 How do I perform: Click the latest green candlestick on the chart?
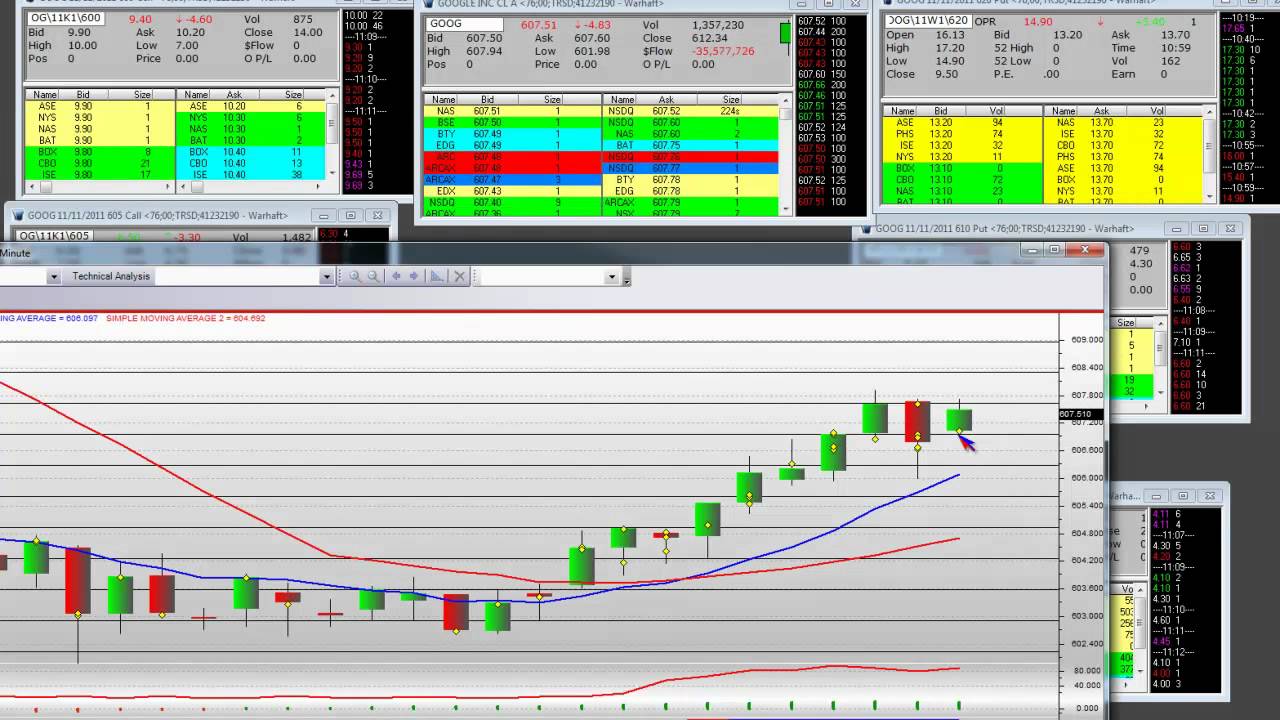pyautogui.click(x=959, y=420)
